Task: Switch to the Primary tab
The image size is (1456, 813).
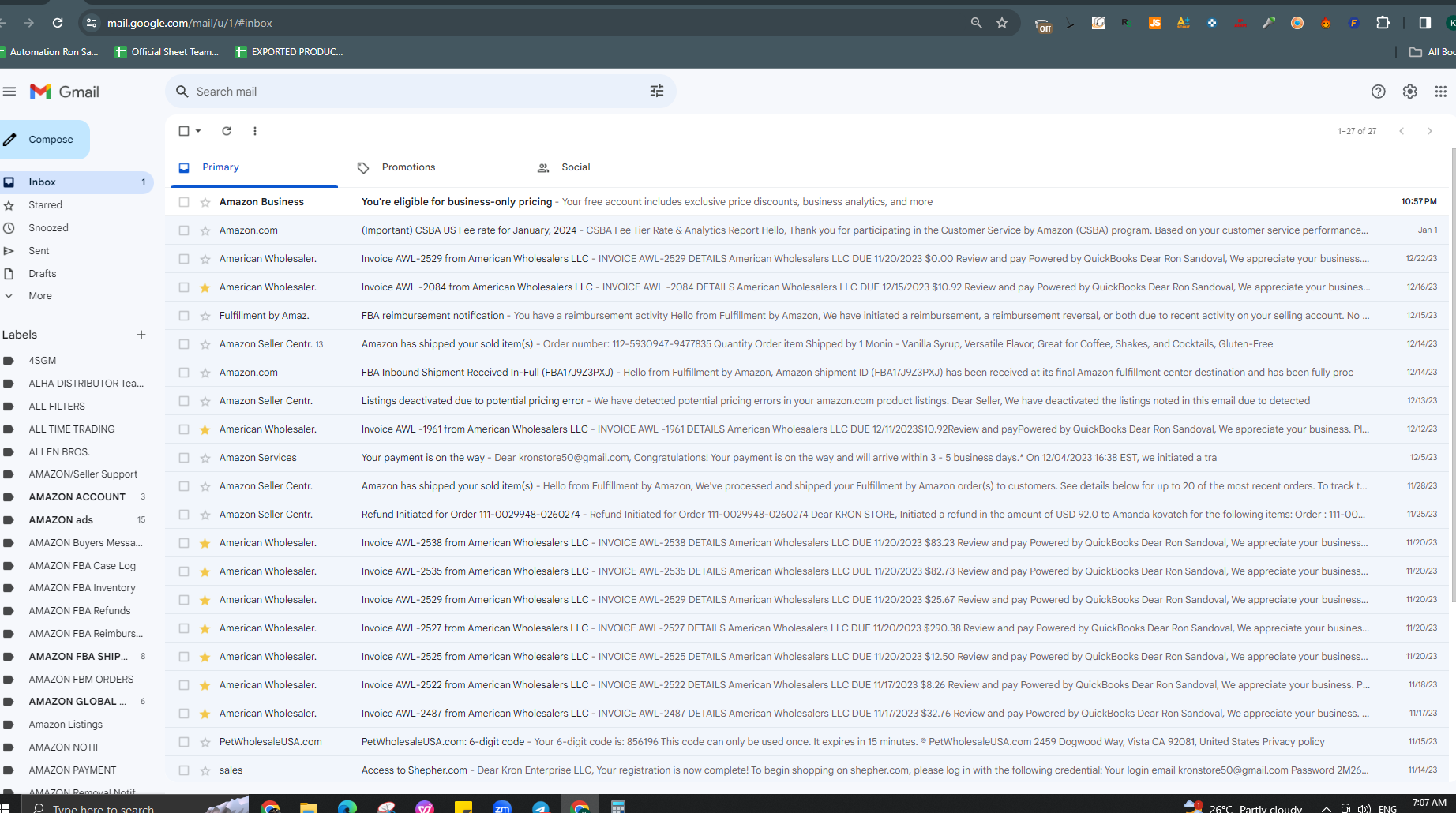Action: [x=254, y=167]
